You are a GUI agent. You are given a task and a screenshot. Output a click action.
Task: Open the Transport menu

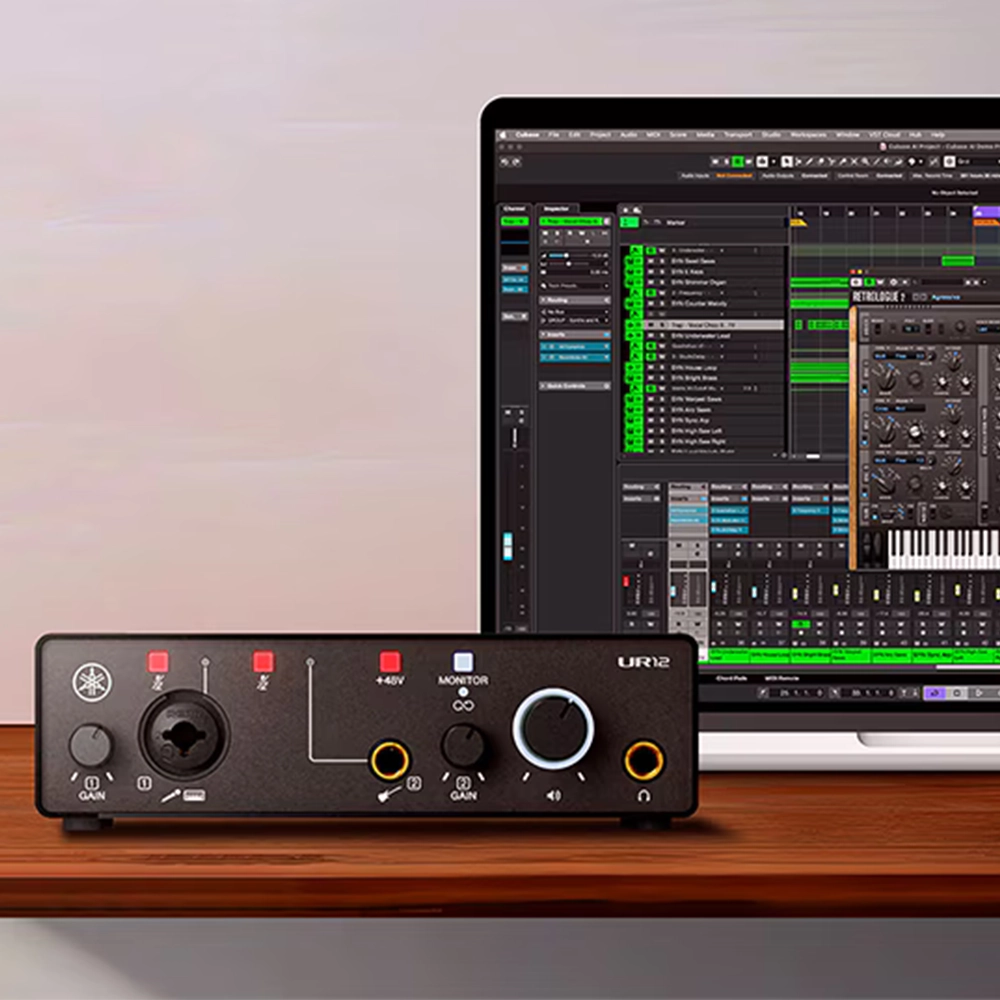click(x=737, y=135)
